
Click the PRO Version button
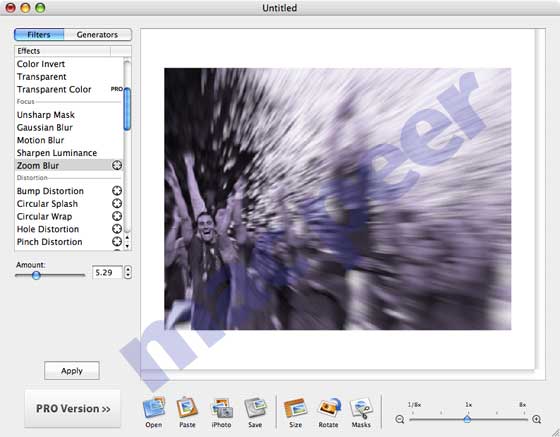pos(73,408)
